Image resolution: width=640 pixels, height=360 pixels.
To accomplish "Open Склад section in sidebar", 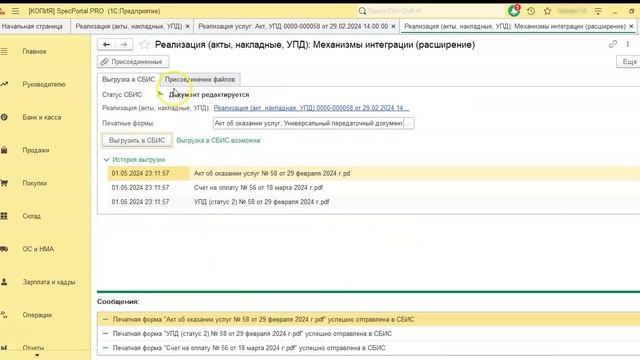I will (31, 216).
